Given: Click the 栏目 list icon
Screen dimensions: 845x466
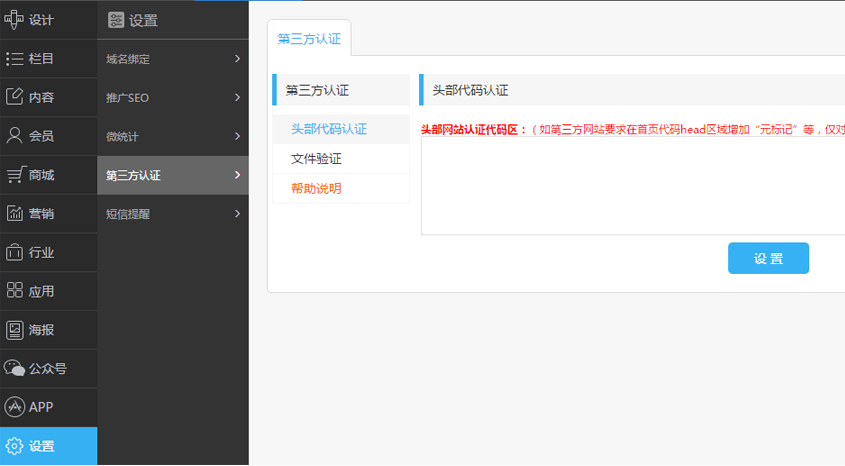Looking at the screenshot, I should [14, 59].
